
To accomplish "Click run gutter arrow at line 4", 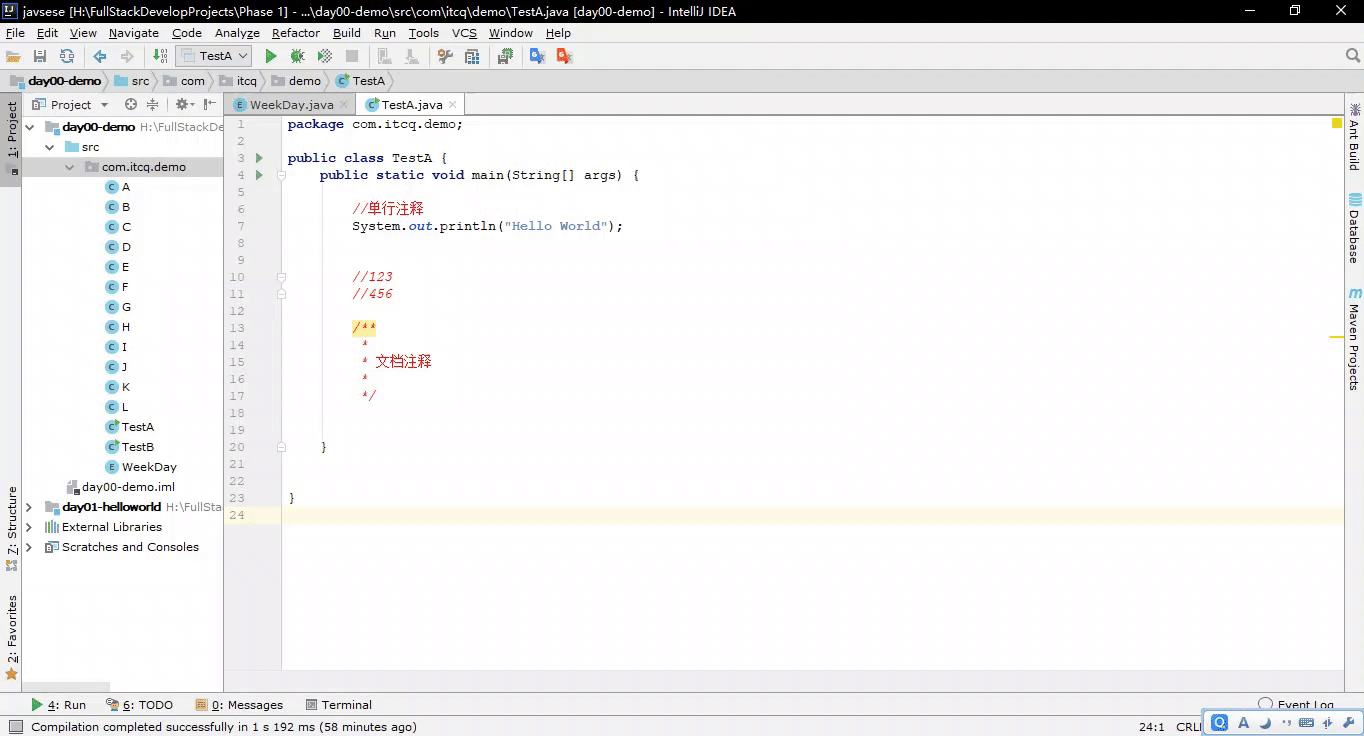I will 259,175.
